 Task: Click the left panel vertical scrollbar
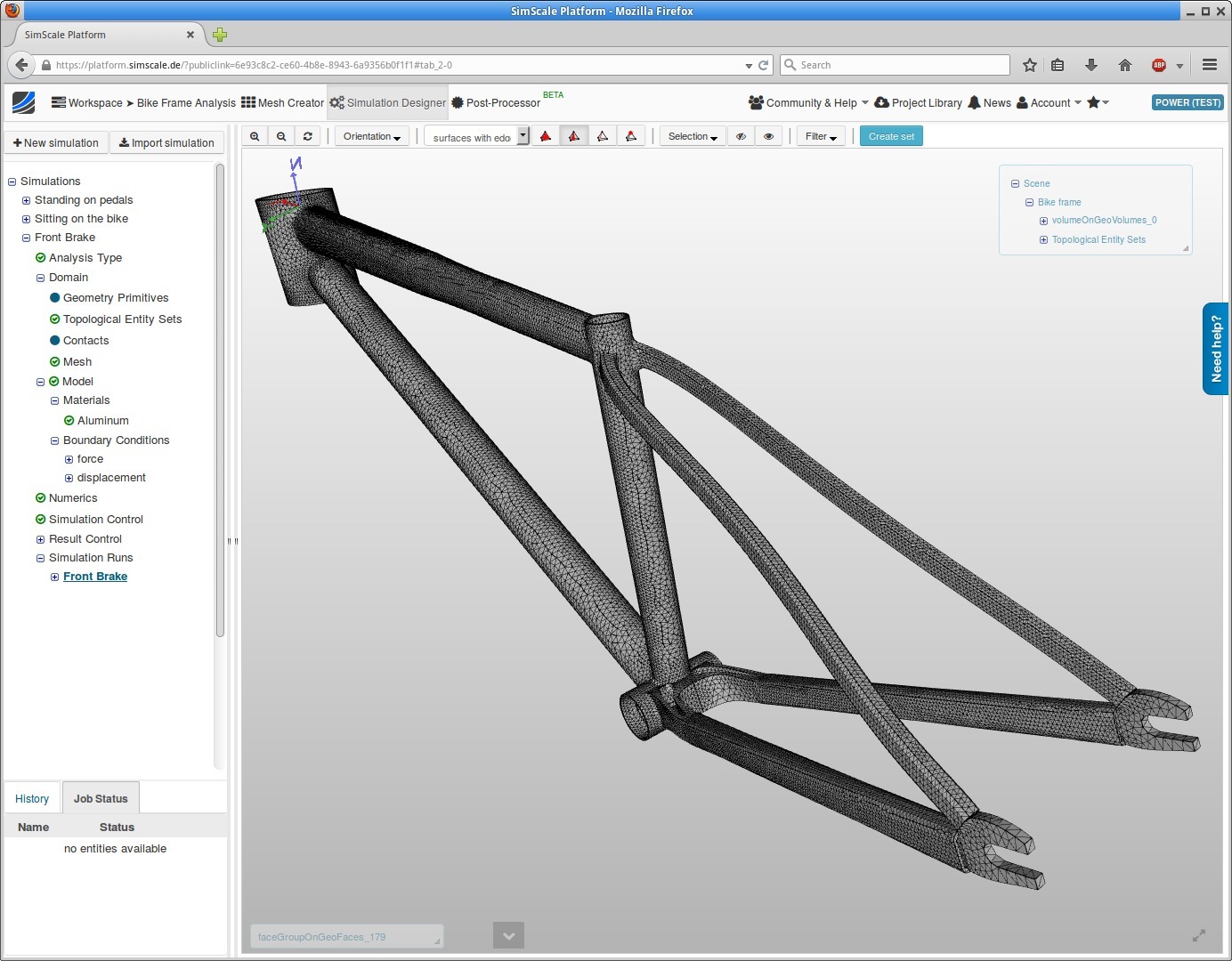point(220,400)
